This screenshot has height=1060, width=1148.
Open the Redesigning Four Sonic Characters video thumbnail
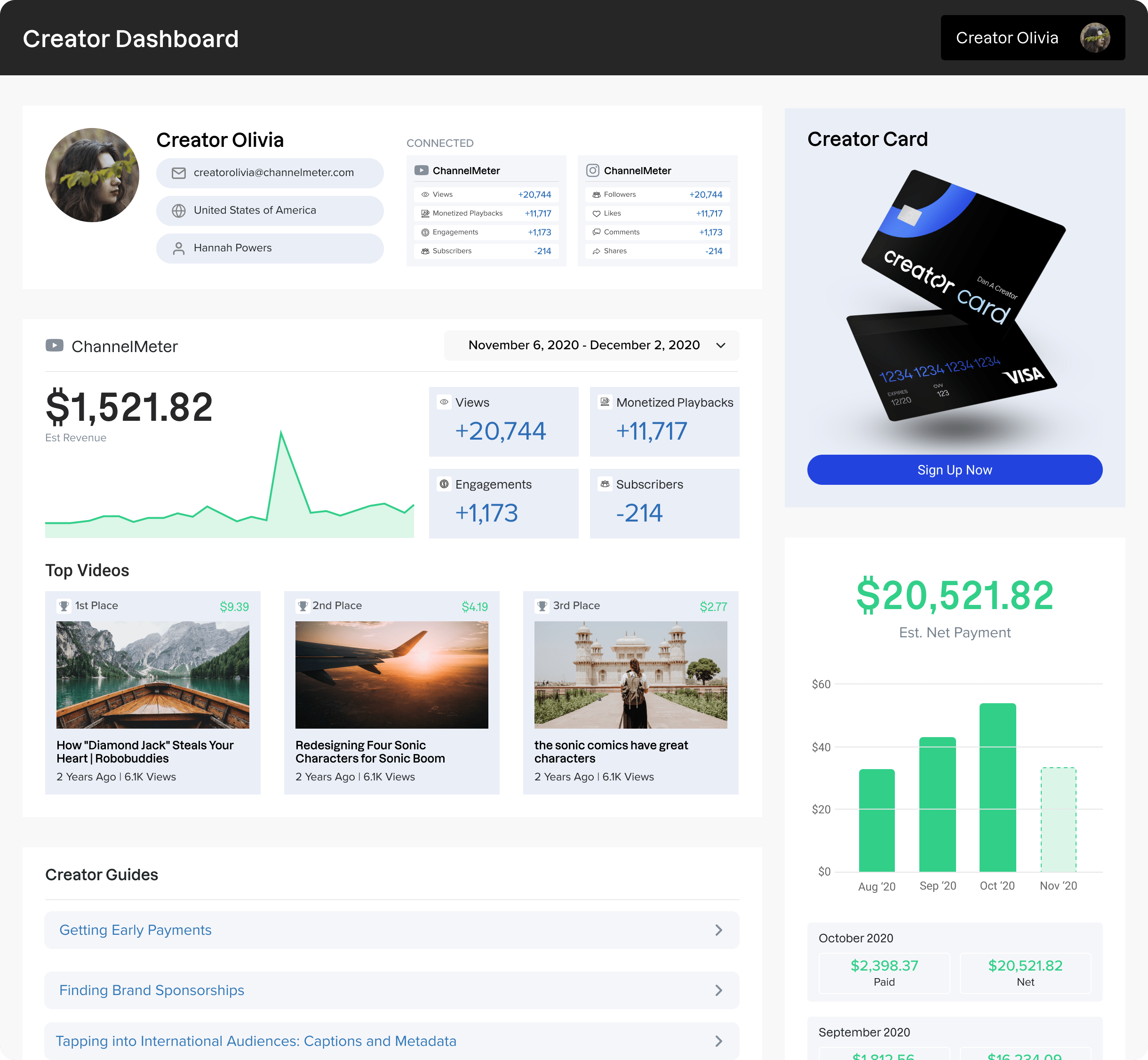click(391, 675)
